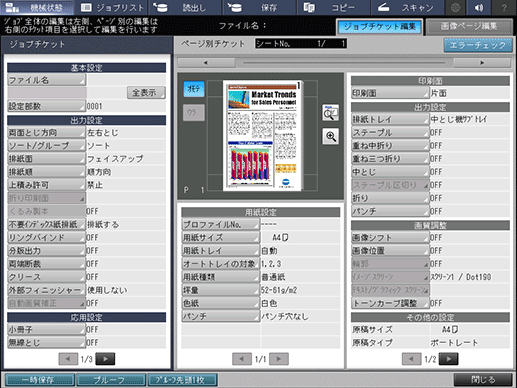517x388 pixels.
Task: Click the page preview search icon
Action: (331, 113)
